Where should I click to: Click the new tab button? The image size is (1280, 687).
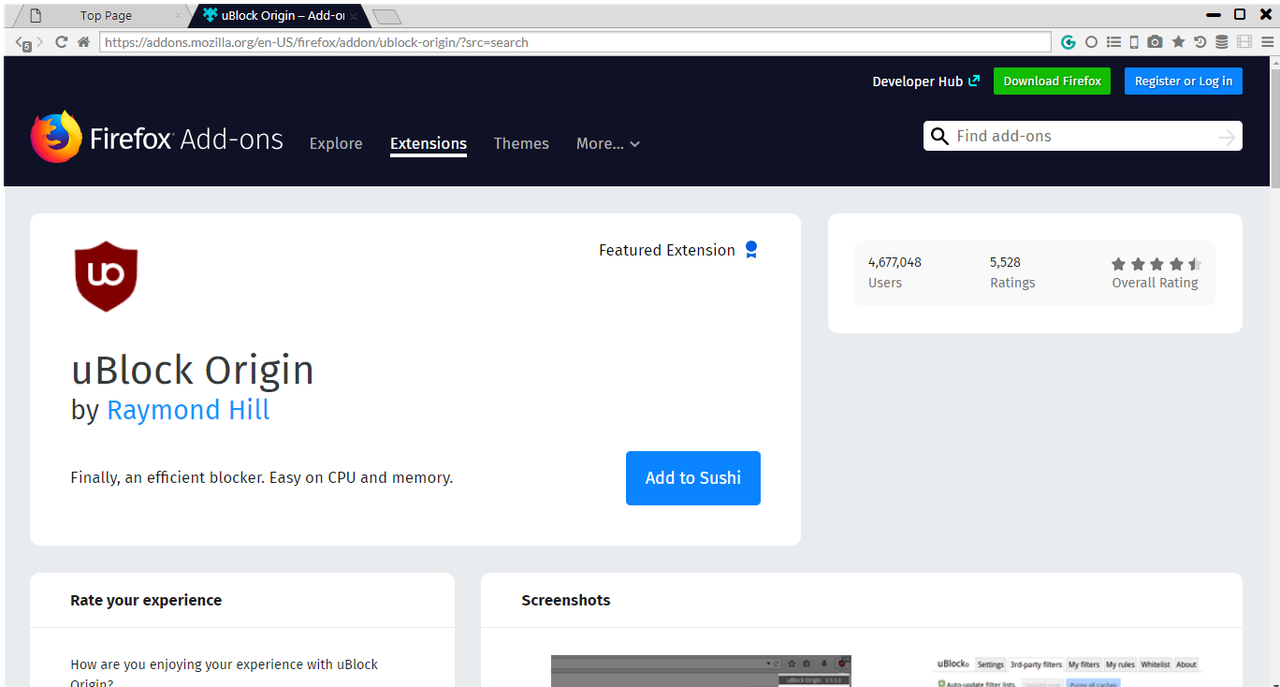pos(386,16)
